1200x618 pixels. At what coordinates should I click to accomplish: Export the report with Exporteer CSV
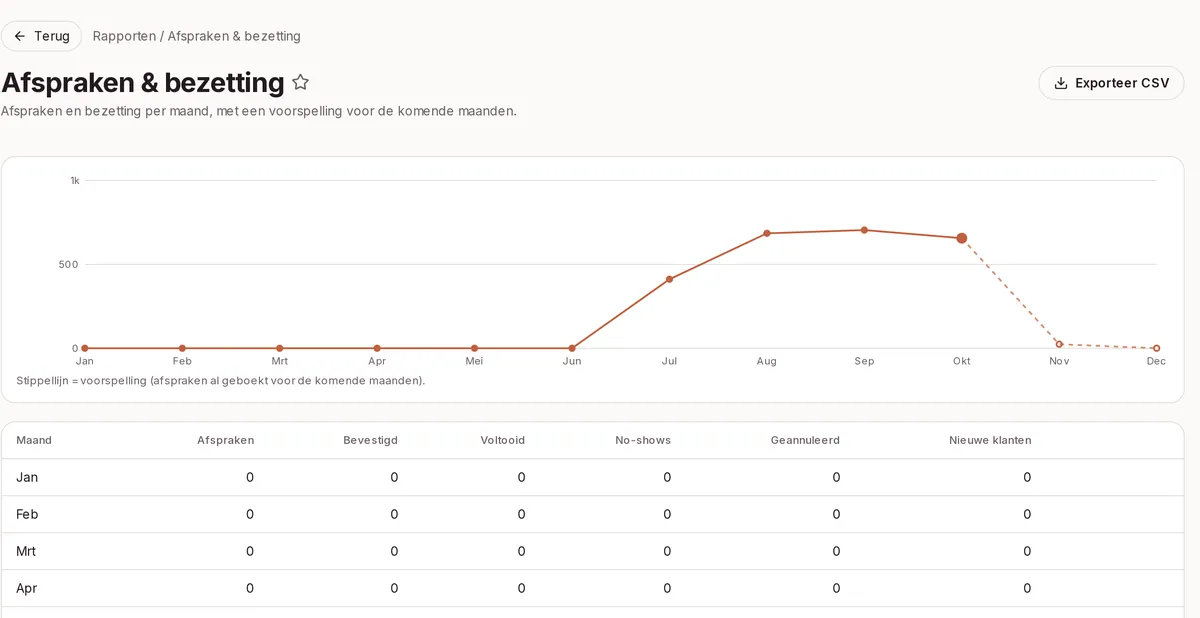click(1111, 83)
